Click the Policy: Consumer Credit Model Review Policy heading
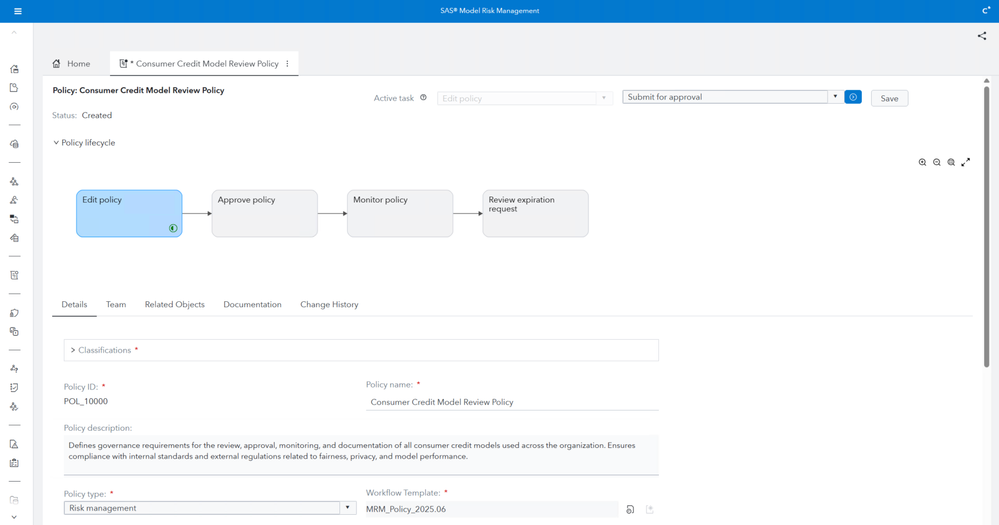The width and height of the screenshot is (999, 525). (138, 90)
